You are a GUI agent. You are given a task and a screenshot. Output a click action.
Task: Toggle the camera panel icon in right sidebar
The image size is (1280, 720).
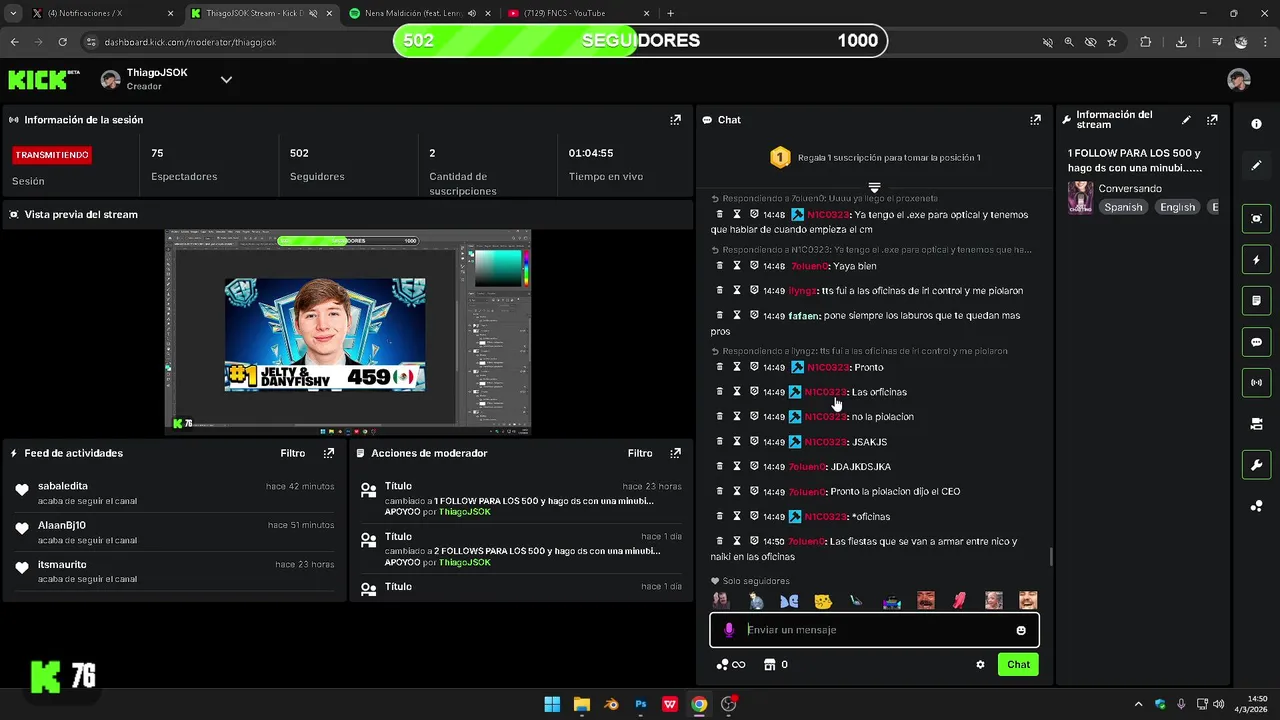[1256, 424]
